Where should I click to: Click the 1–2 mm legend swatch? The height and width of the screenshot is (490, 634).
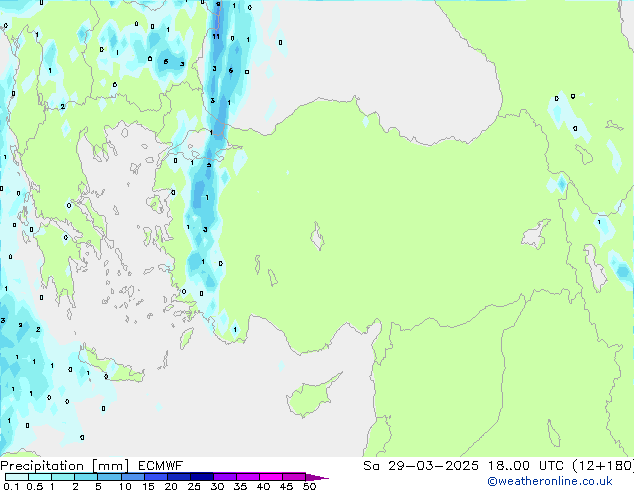coord(63,477)
